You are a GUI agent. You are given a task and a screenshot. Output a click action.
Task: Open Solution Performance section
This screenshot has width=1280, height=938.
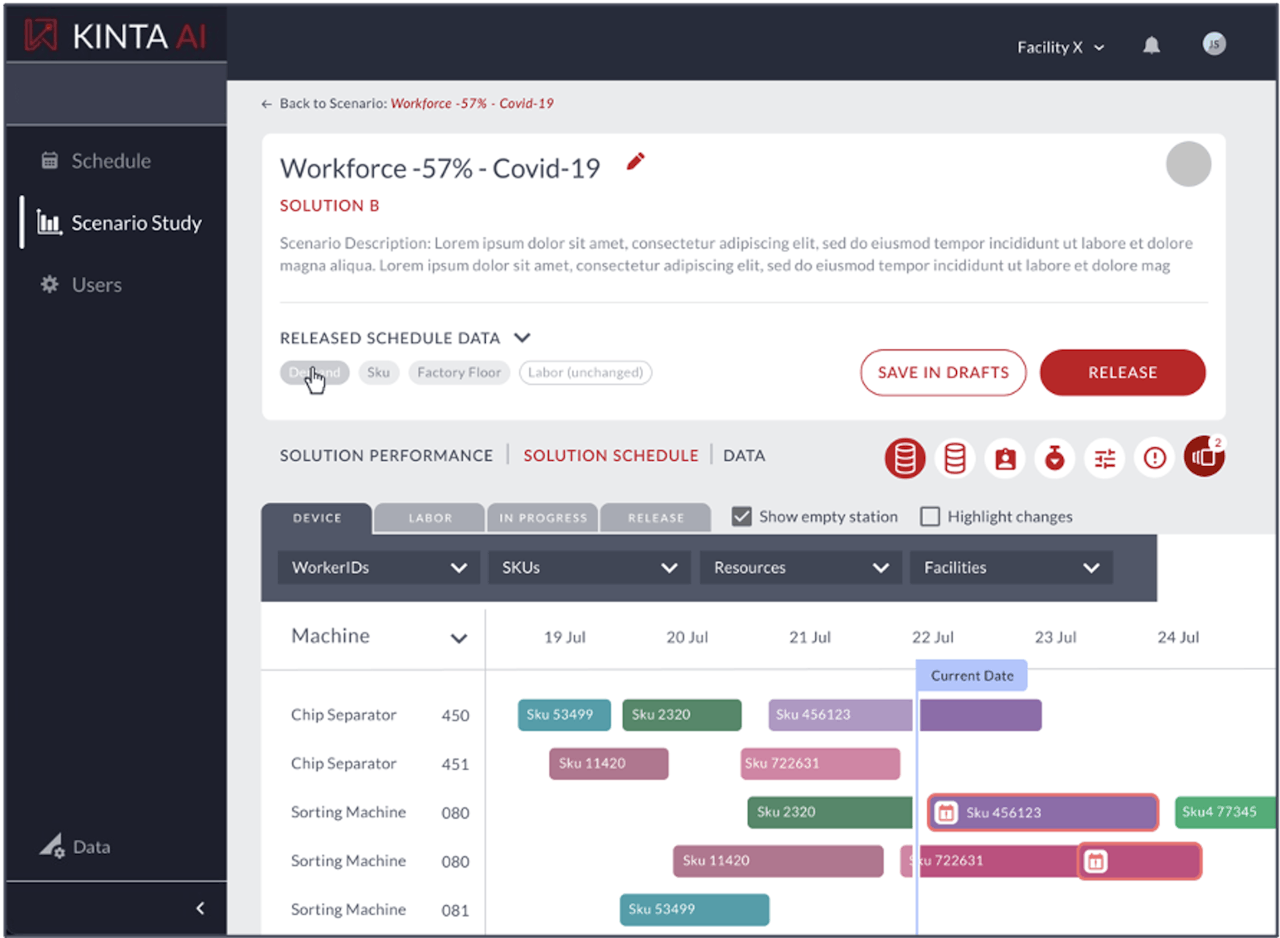pyautogui.click(x=386, y=456)
